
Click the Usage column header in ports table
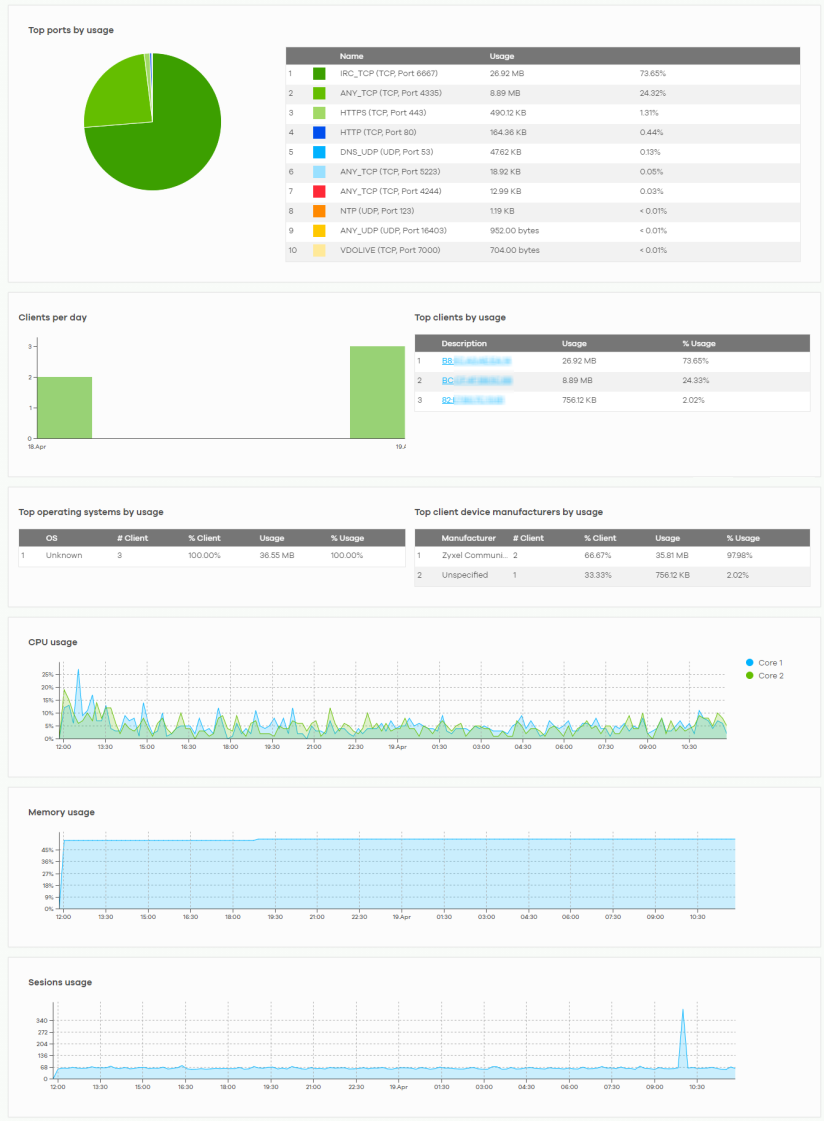[x=502, y=56]
